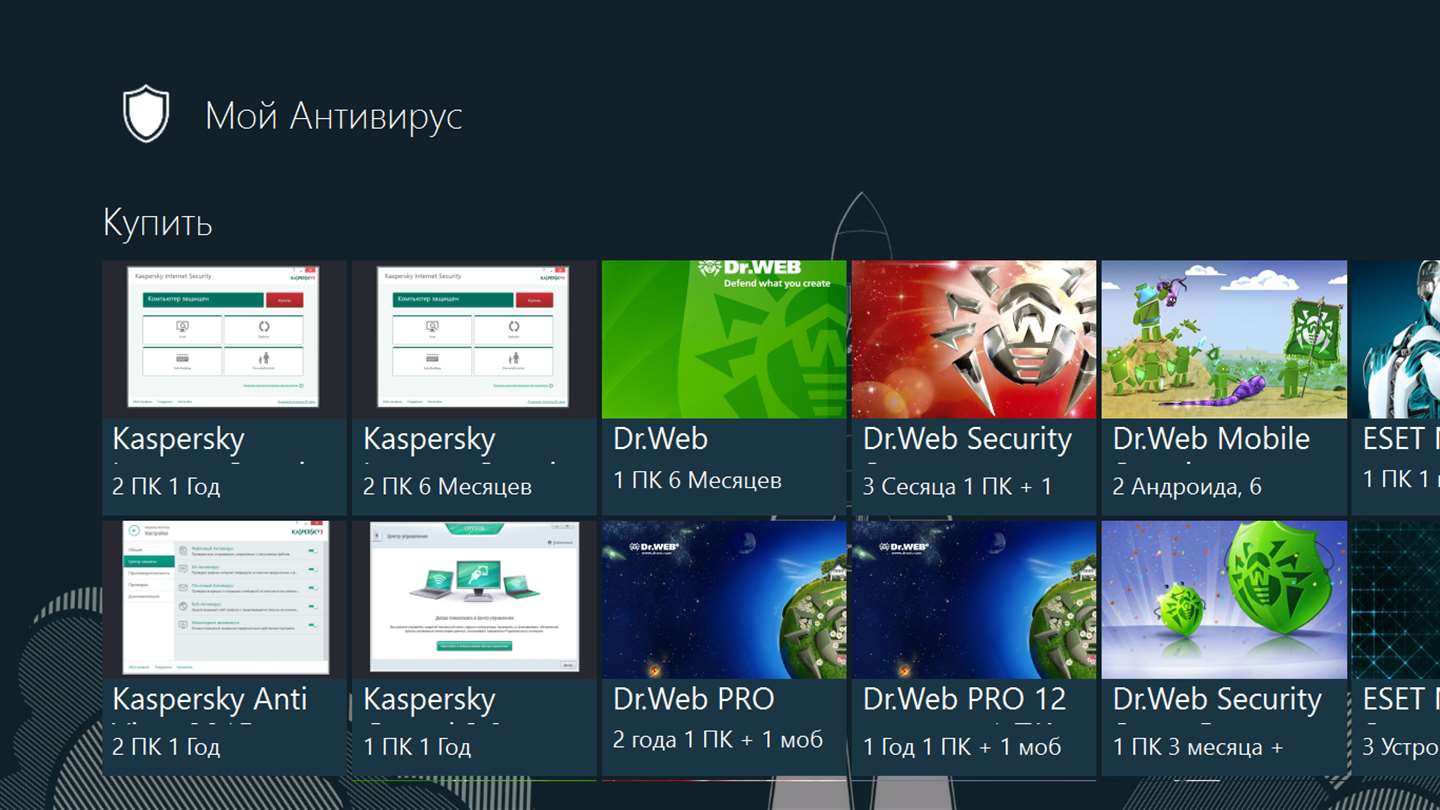The image size is (1440, 810).
Task: Select the Dr.Web PRO 12 tile
Action: click(x=974, y=648)
